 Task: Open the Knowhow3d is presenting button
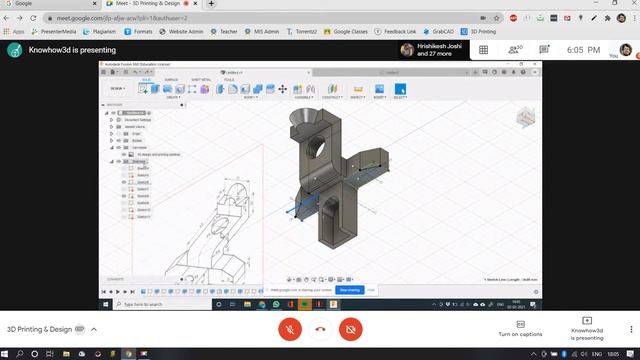pyautogui.click(x=587, y=329)
